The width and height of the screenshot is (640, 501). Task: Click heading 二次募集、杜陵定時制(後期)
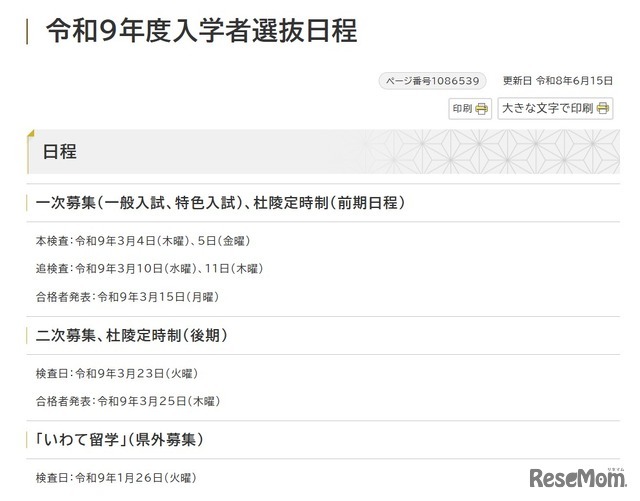tap(131, 336)
